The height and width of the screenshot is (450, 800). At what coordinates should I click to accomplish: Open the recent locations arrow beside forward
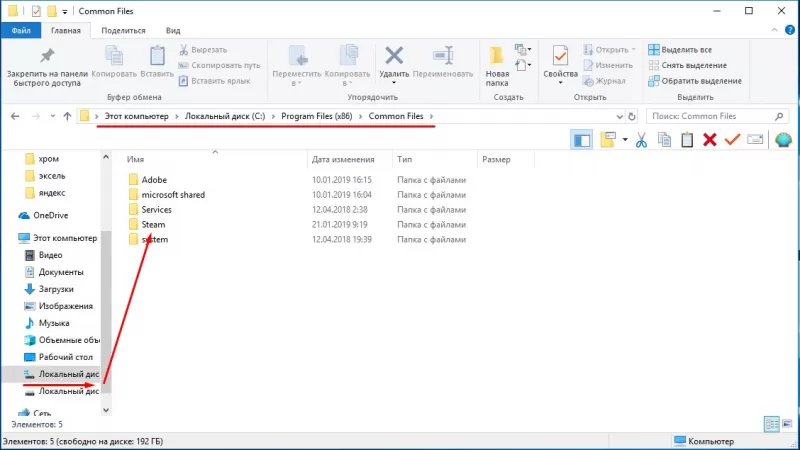(x=53, y=116)
